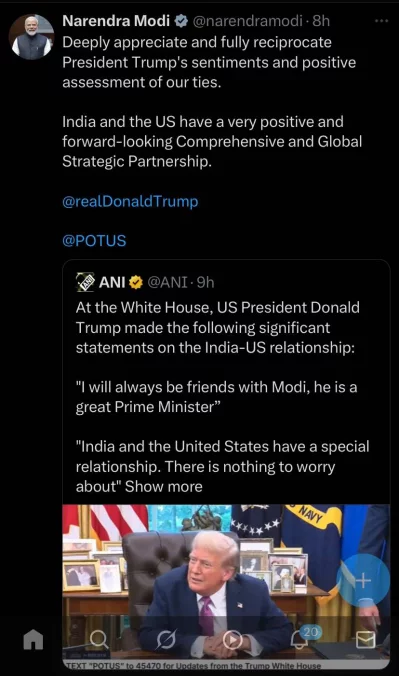
Task: Open the @realDonaldTrump mention link
Action: click(x=130, y=201)
